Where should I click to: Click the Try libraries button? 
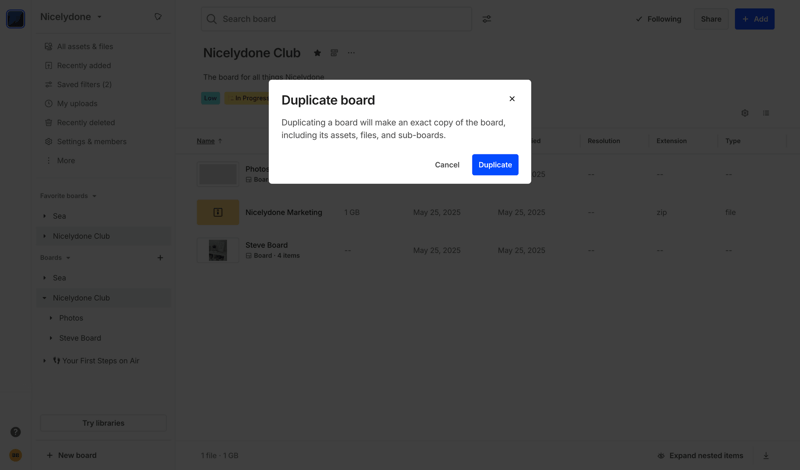coord(103,423)
